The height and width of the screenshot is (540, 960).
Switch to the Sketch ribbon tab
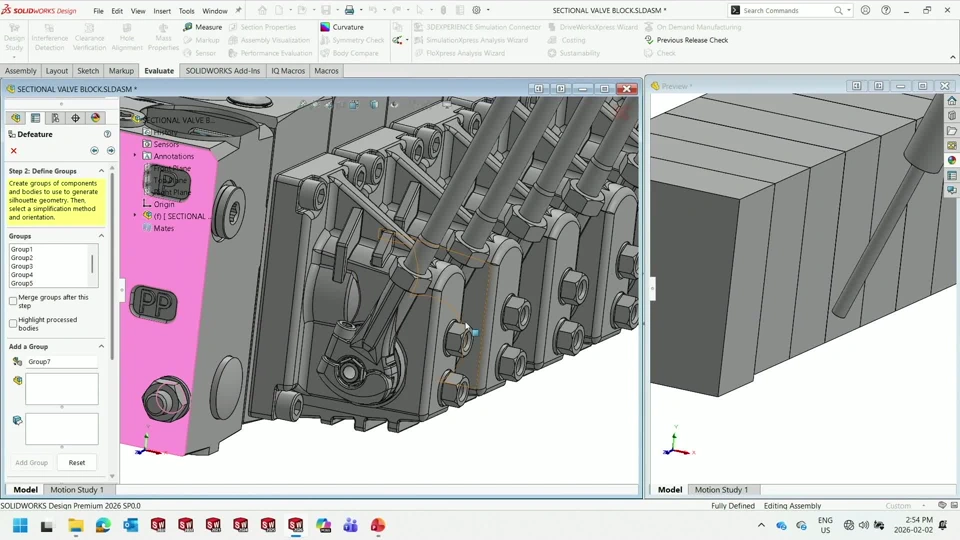click(88, 71)
